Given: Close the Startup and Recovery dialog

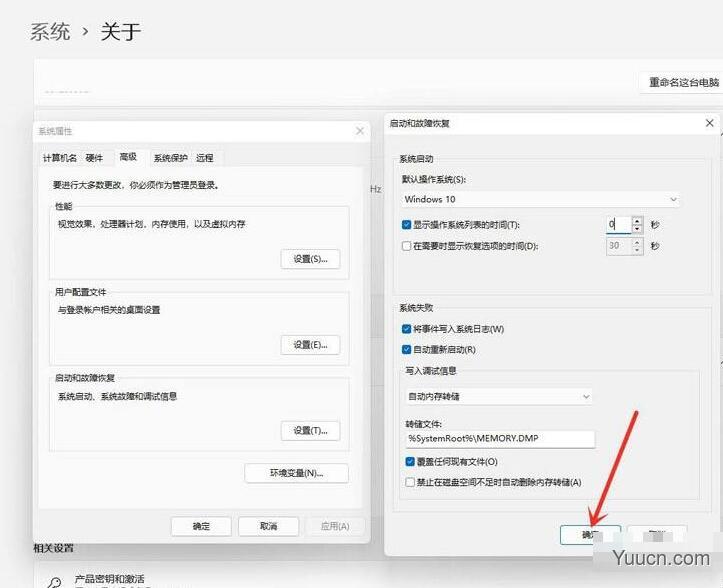Looking at the screenshot, I should click(710, 123).
